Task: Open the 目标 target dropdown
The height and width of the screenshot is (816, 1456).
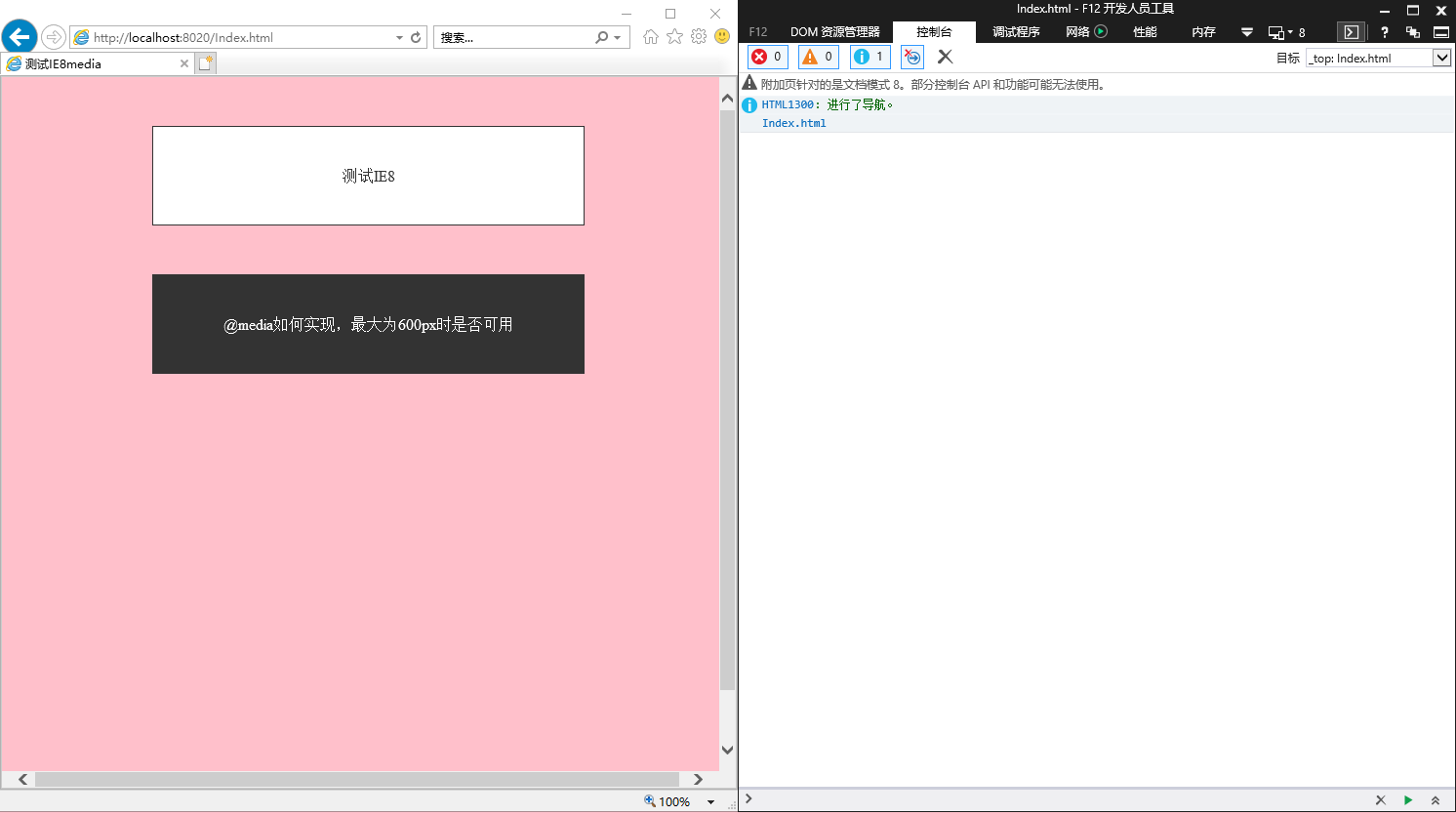Action: [1378, 58]
